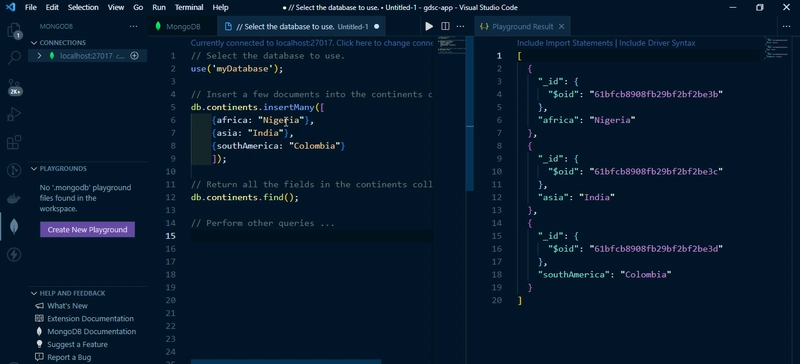This screenshot has width=800, height=364.
Task: Click the southAmerica: "Colombia" code line
Action: [x=279, y=146]
